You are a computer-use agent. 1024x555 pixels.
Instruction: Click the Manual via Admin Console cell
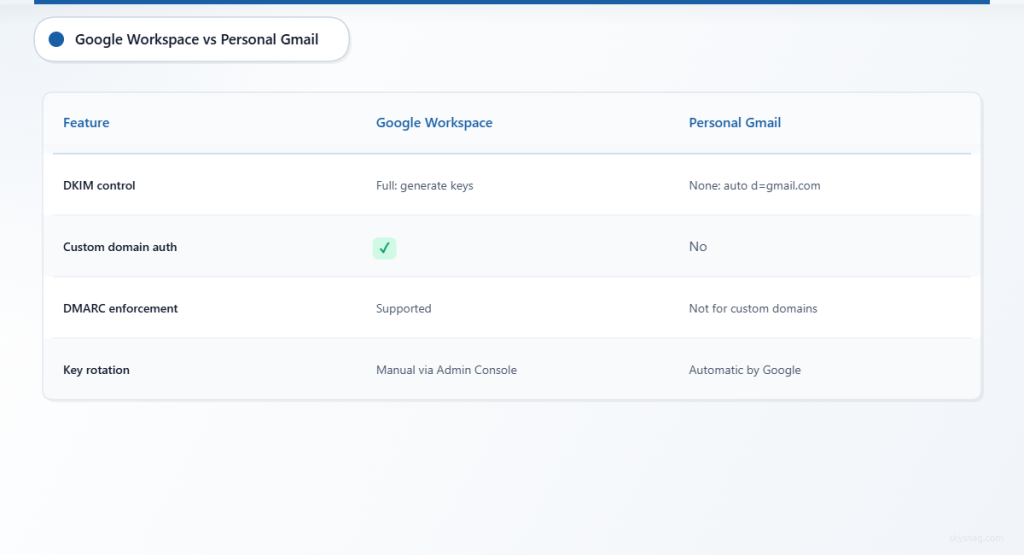(x=446, y=370)
